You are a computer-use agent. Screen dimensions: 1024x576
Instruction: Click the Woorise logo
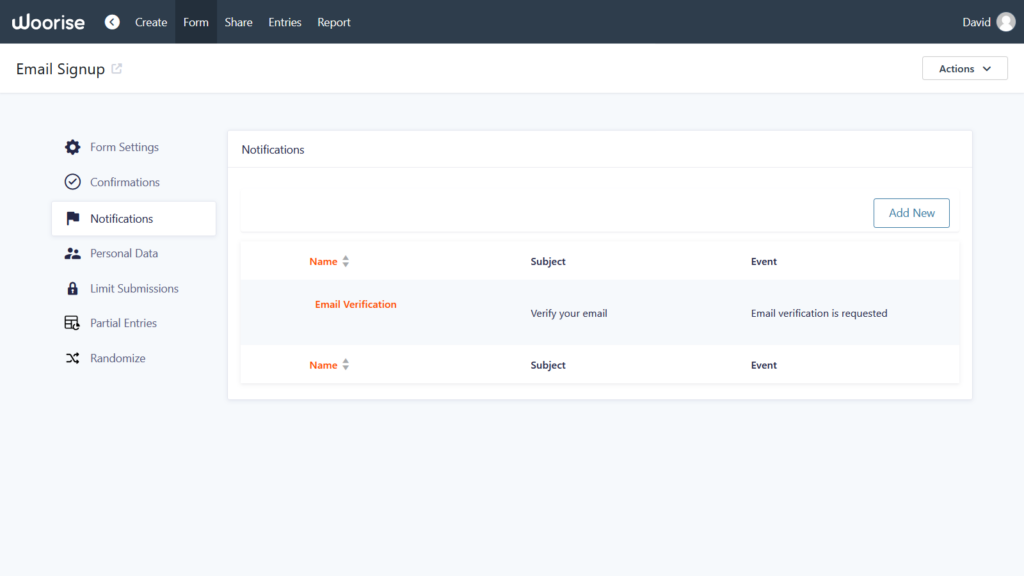pos(48,22)
